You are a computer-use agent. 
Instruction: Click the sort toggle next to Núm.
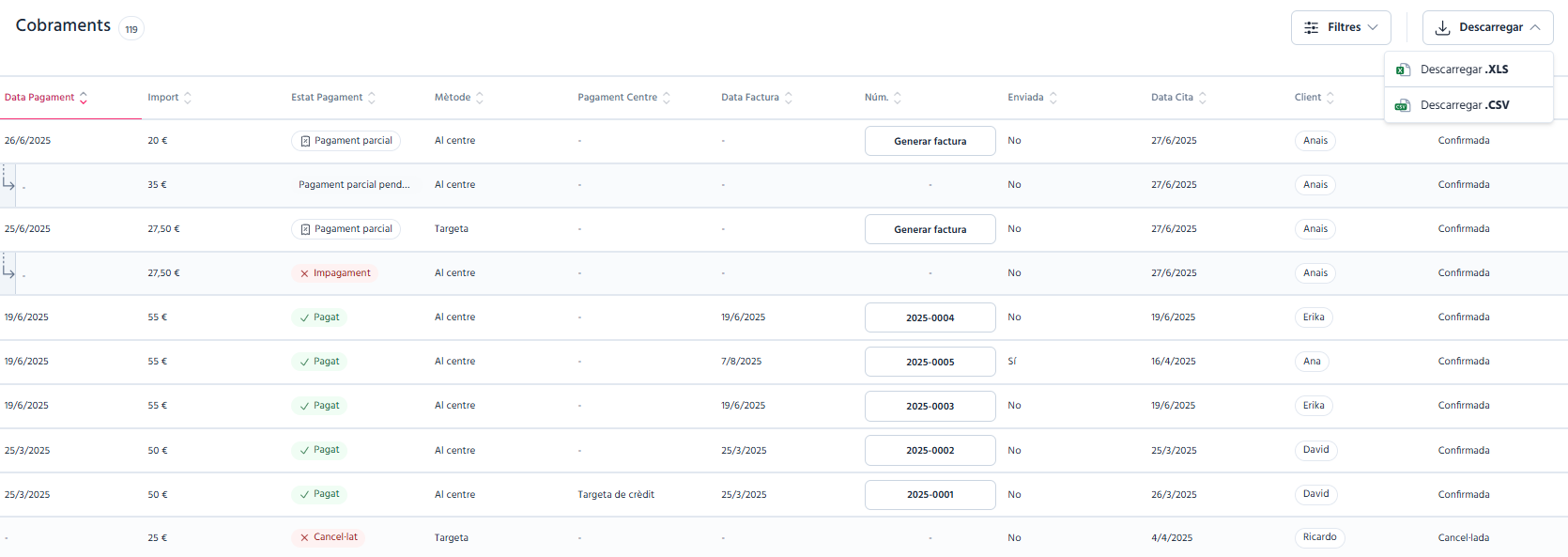point(898,98)
